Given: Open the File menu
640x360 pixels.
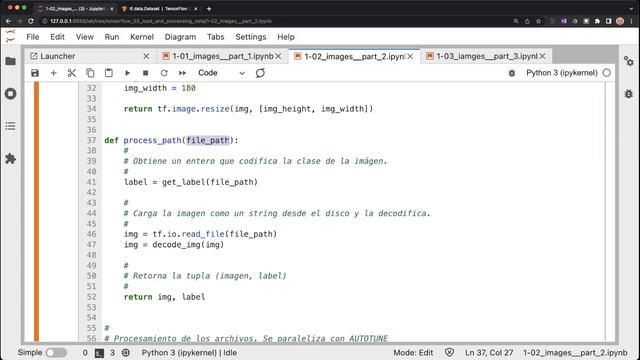Looking at the screenshot, I should pos(33,37).
